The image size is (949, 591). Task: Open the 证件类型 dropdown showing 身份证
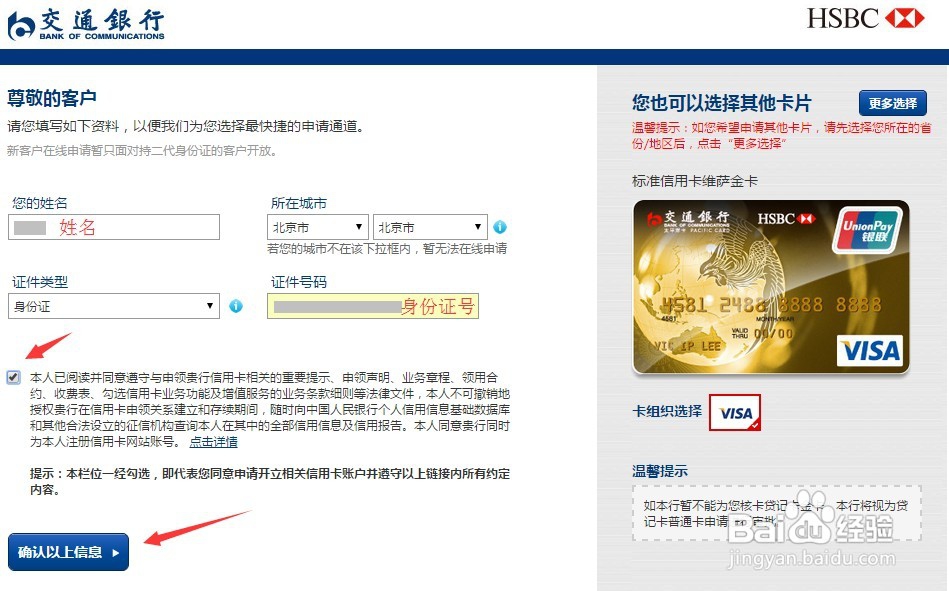[x=114, y=306]
